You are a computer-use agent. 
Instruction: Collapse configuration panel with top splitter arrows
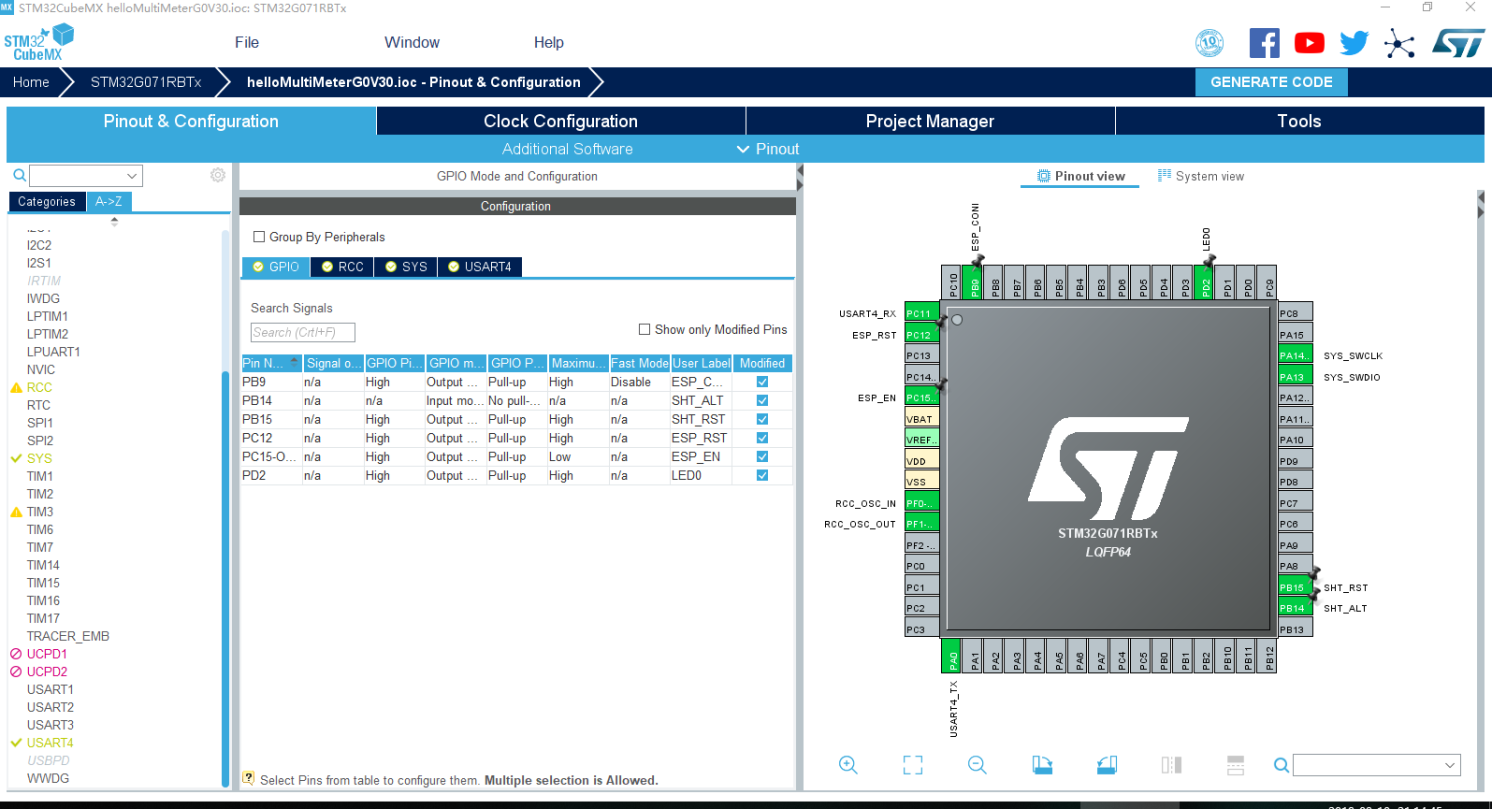coord(800,178)
